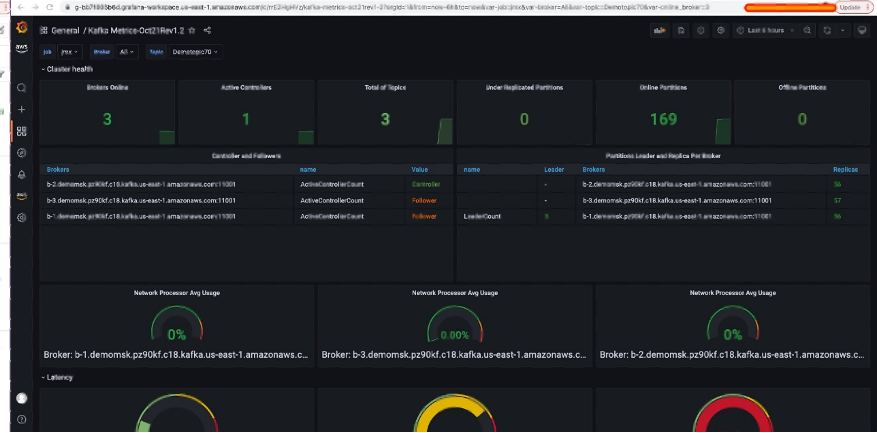Screen dimensions: 877x433
Task: Open the Help question mark icon
Action: coord(22,420)
